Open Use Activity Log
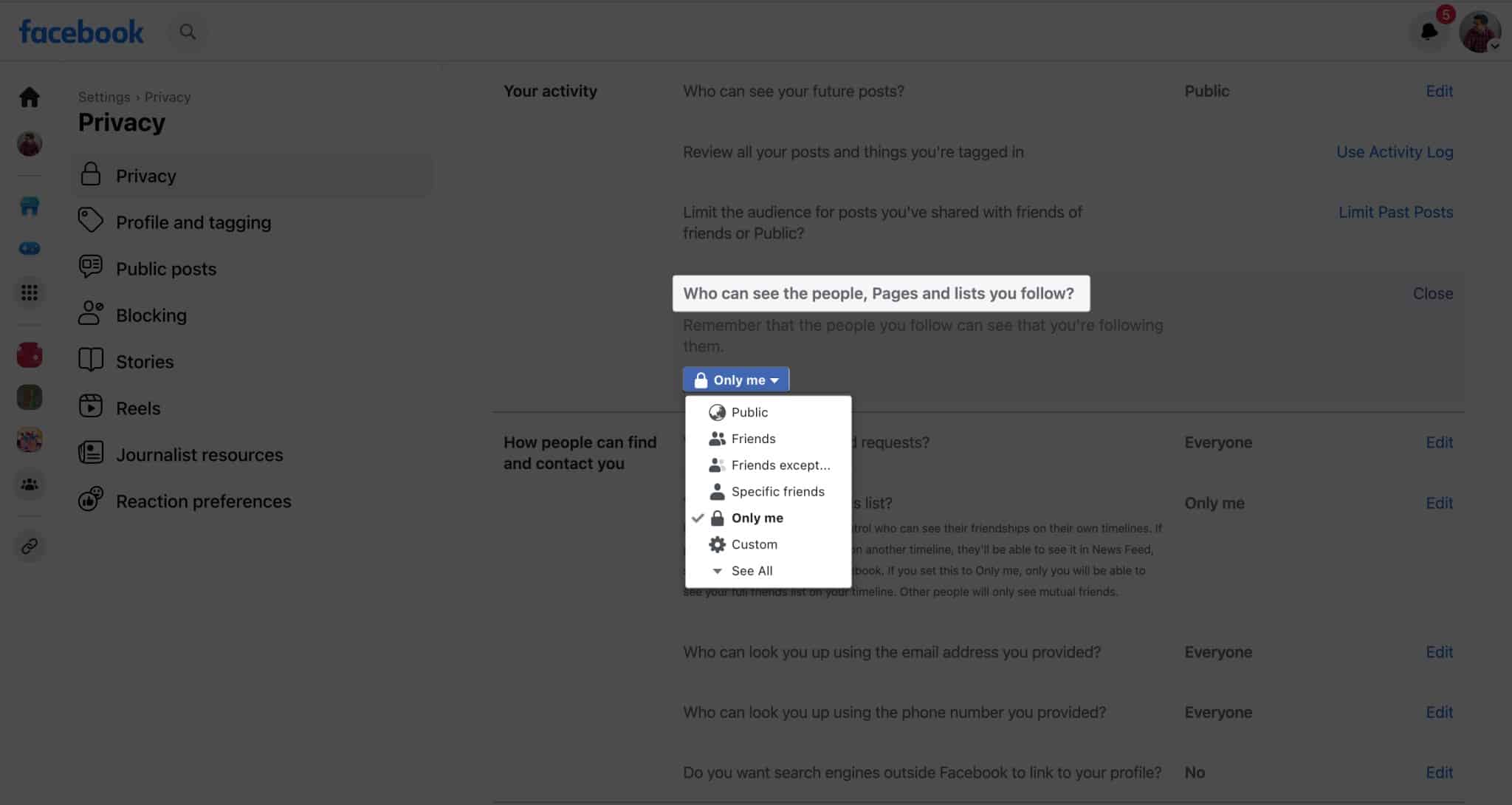 (1395, 151)
